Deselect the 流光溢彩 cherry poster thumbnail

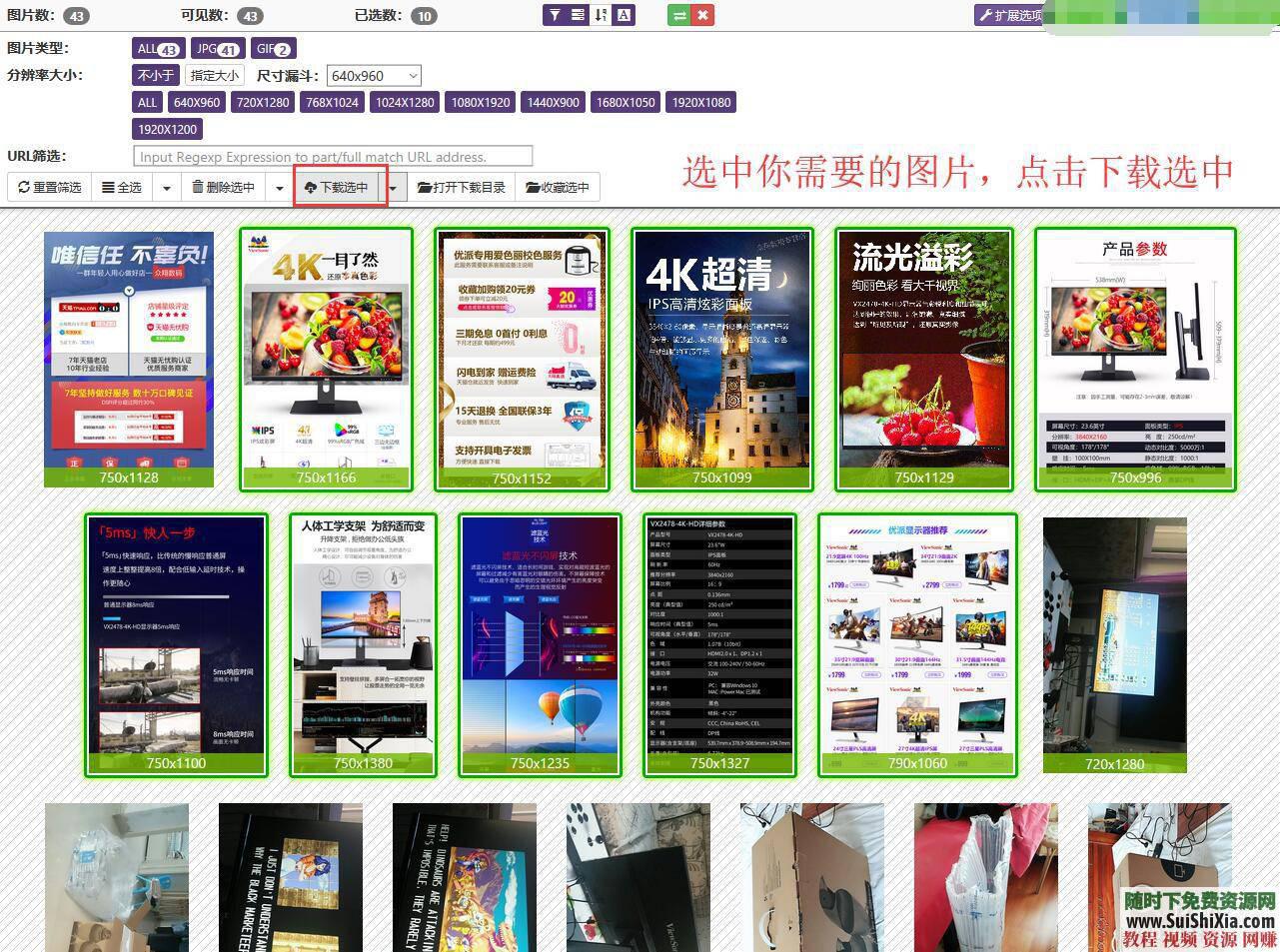(922, 360)
